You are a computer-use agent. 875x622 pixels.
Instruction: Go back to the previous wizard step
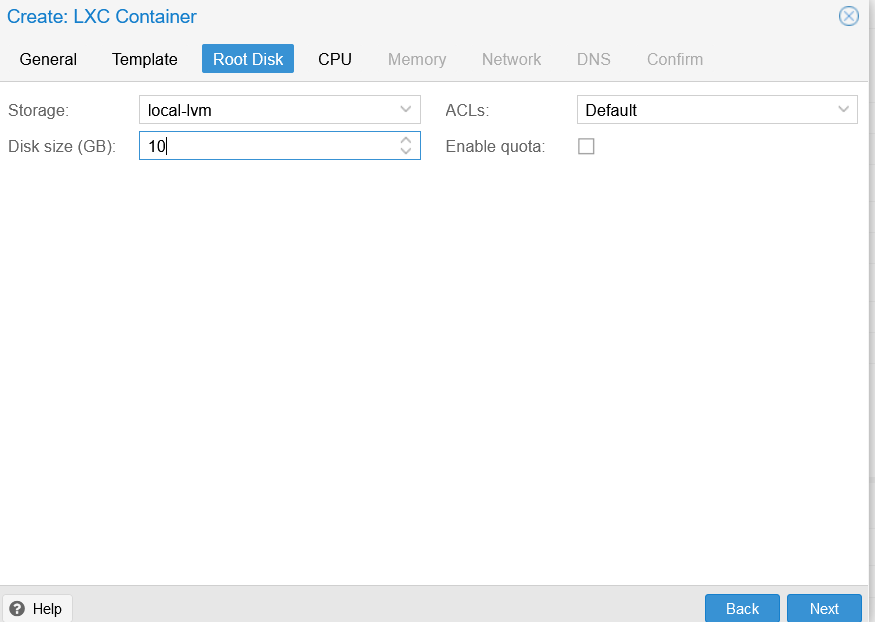742,608
